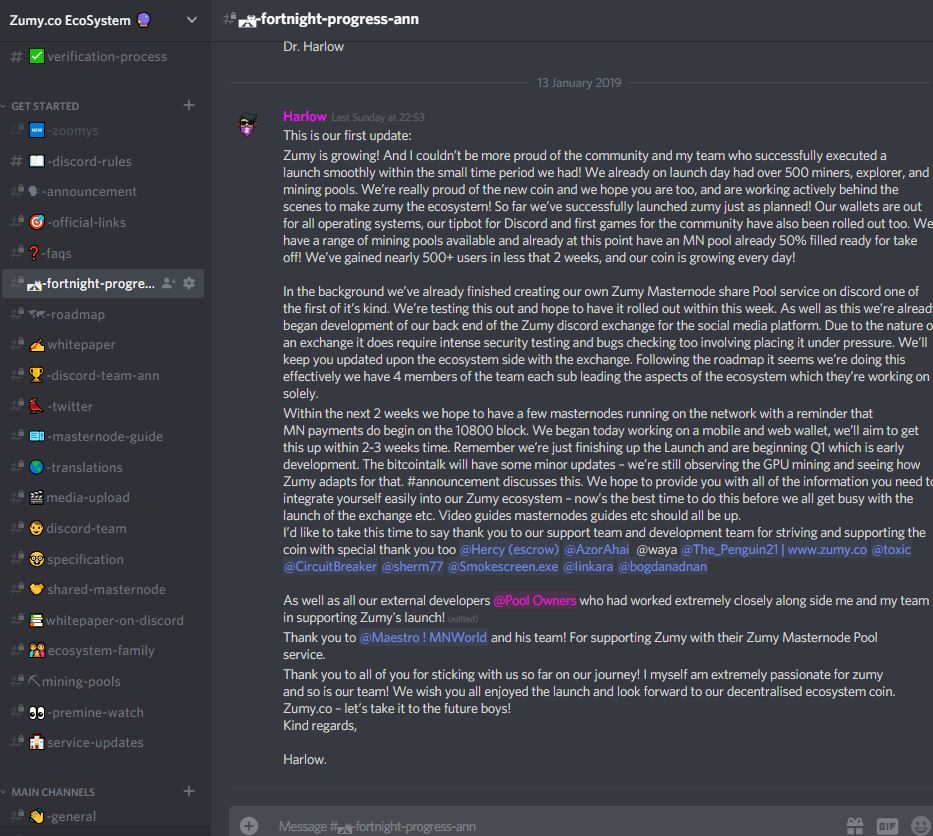Open edit channel gear for fortnight-progress
The height and width of the screenshot is (836, 933).
coord(189,283)
